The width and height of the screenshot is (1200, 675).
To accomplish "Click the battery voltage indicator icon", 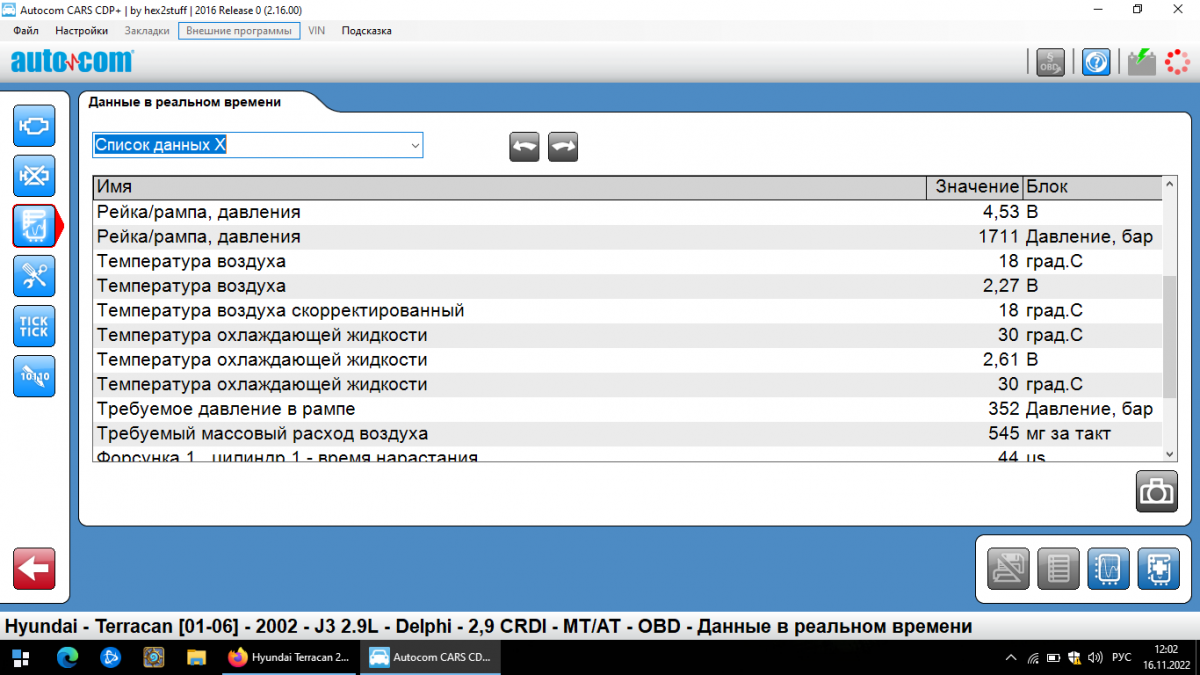I will pyautogui.click(x=1141, y=62).
